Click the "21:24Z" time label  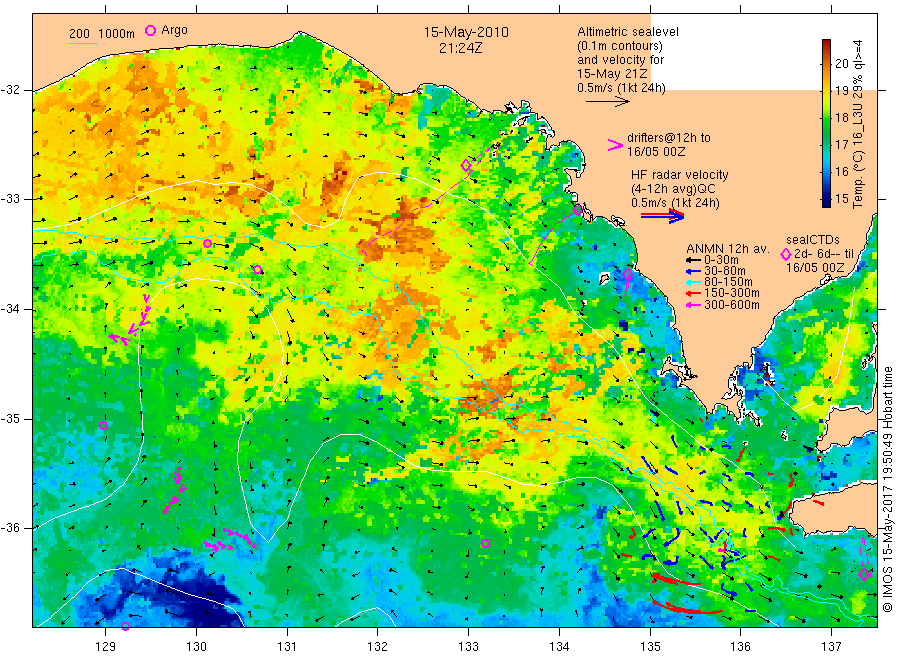pyautogui.click(x=460, y=48)
